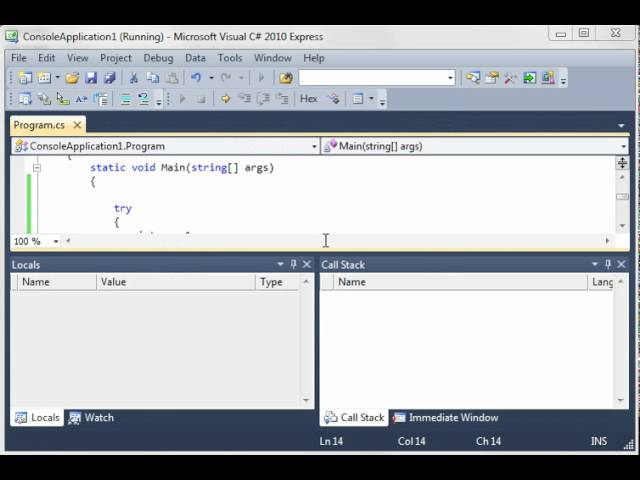Open the Tools menu
640x480 pixels.
pos(230,58)
